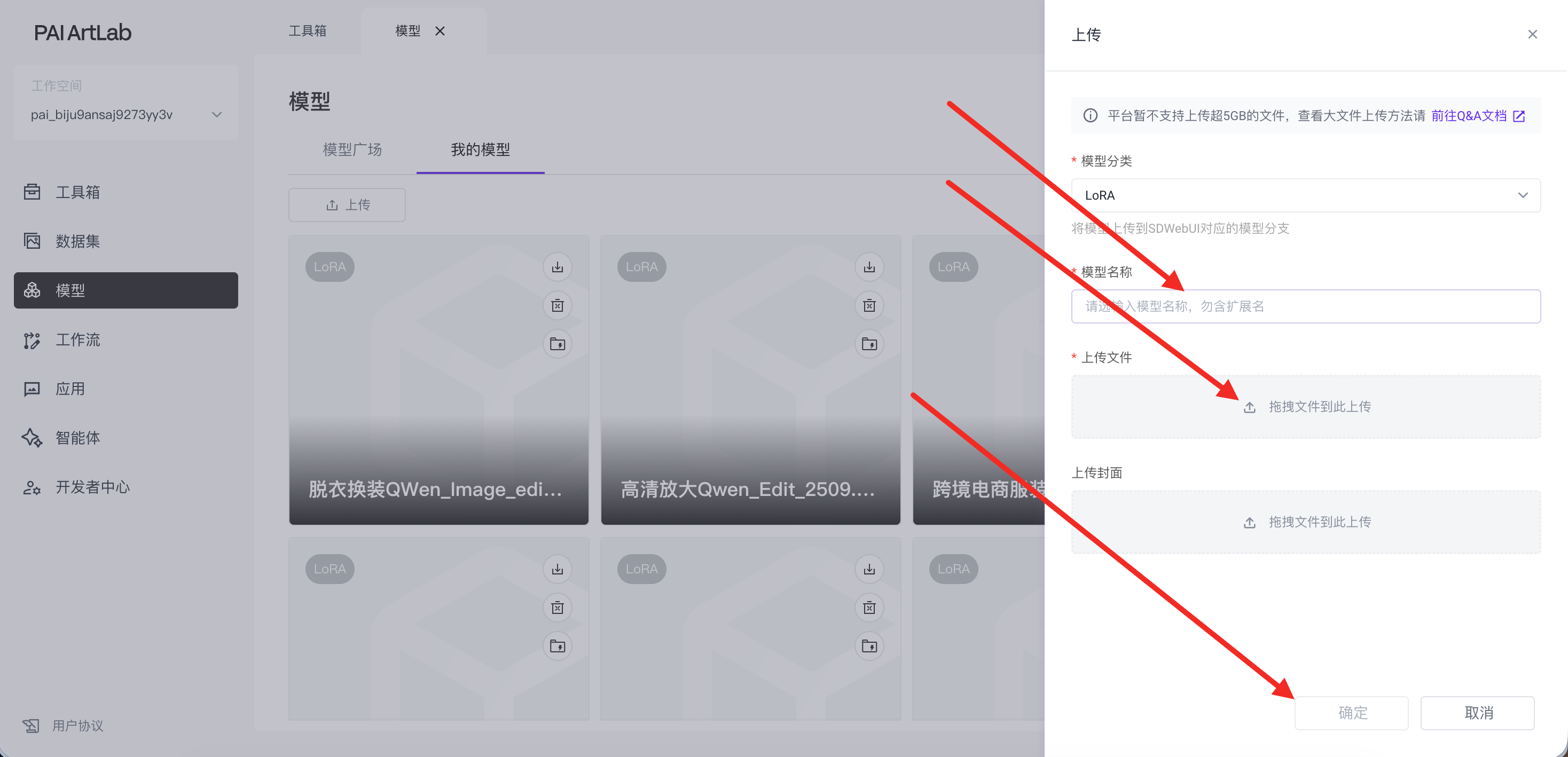
Task: Open the 脱衣换装QWen_Image_edi model card
Action: (x=438, y=380)
